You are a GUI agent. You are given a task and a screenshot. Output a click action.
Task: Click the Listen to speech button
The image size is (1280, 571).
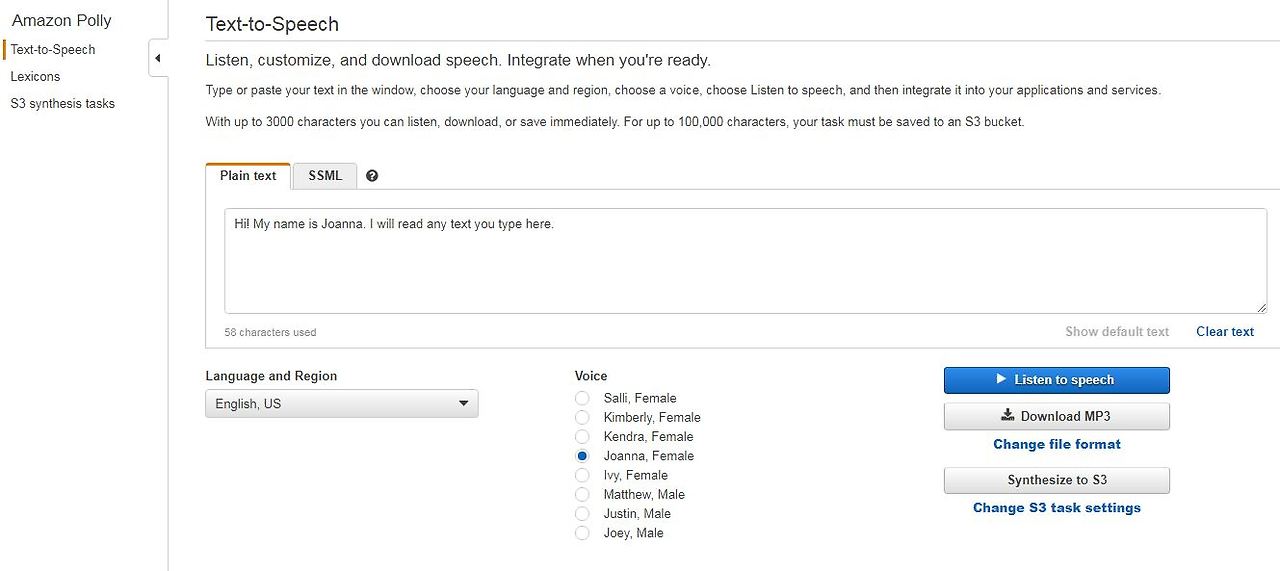[1056, 380]
